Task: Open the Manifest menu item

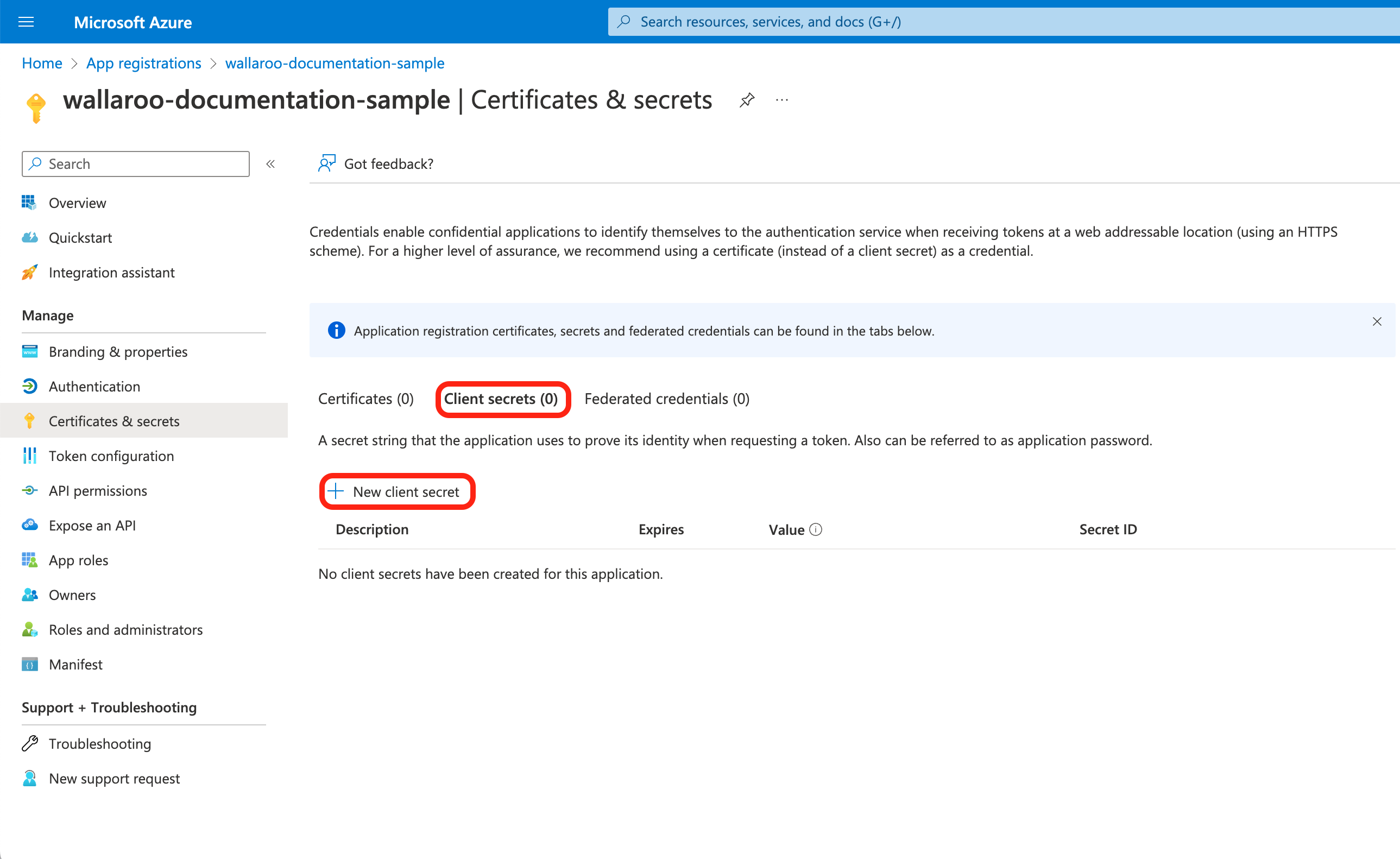Action: click(x=75, y=664)
